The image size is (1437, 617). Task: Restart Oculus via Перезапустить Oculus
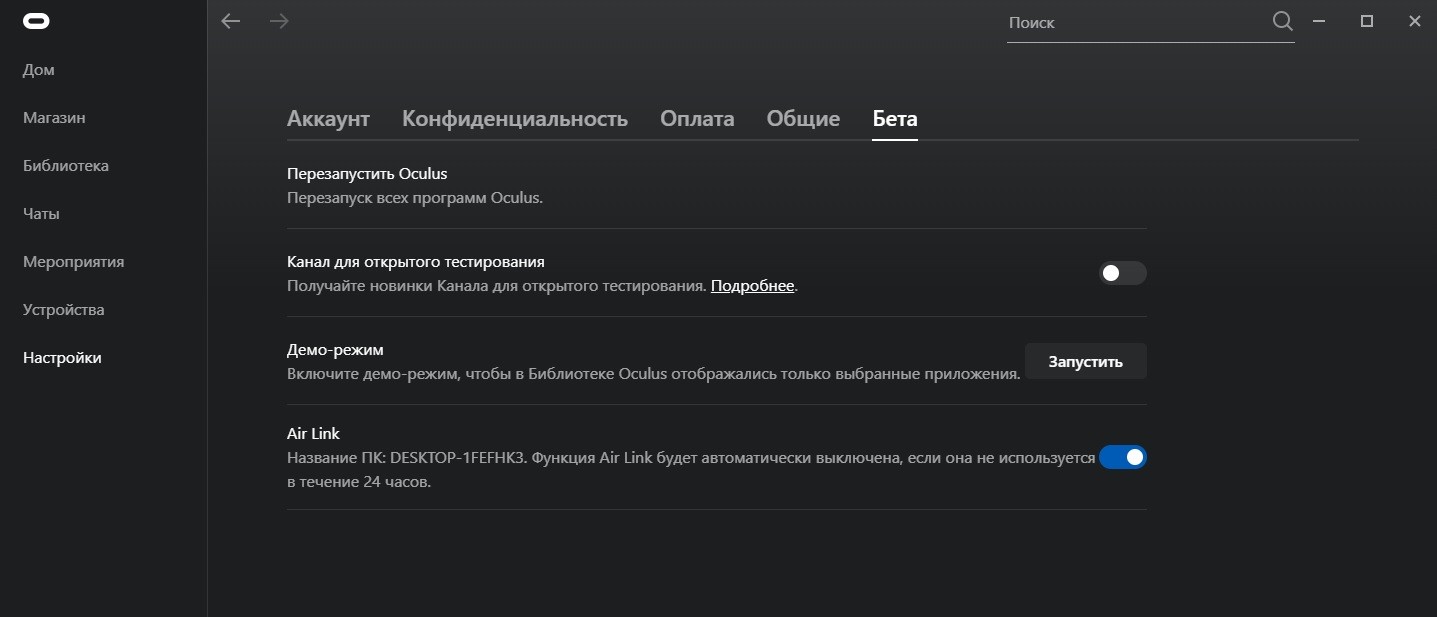click(367, 174)
